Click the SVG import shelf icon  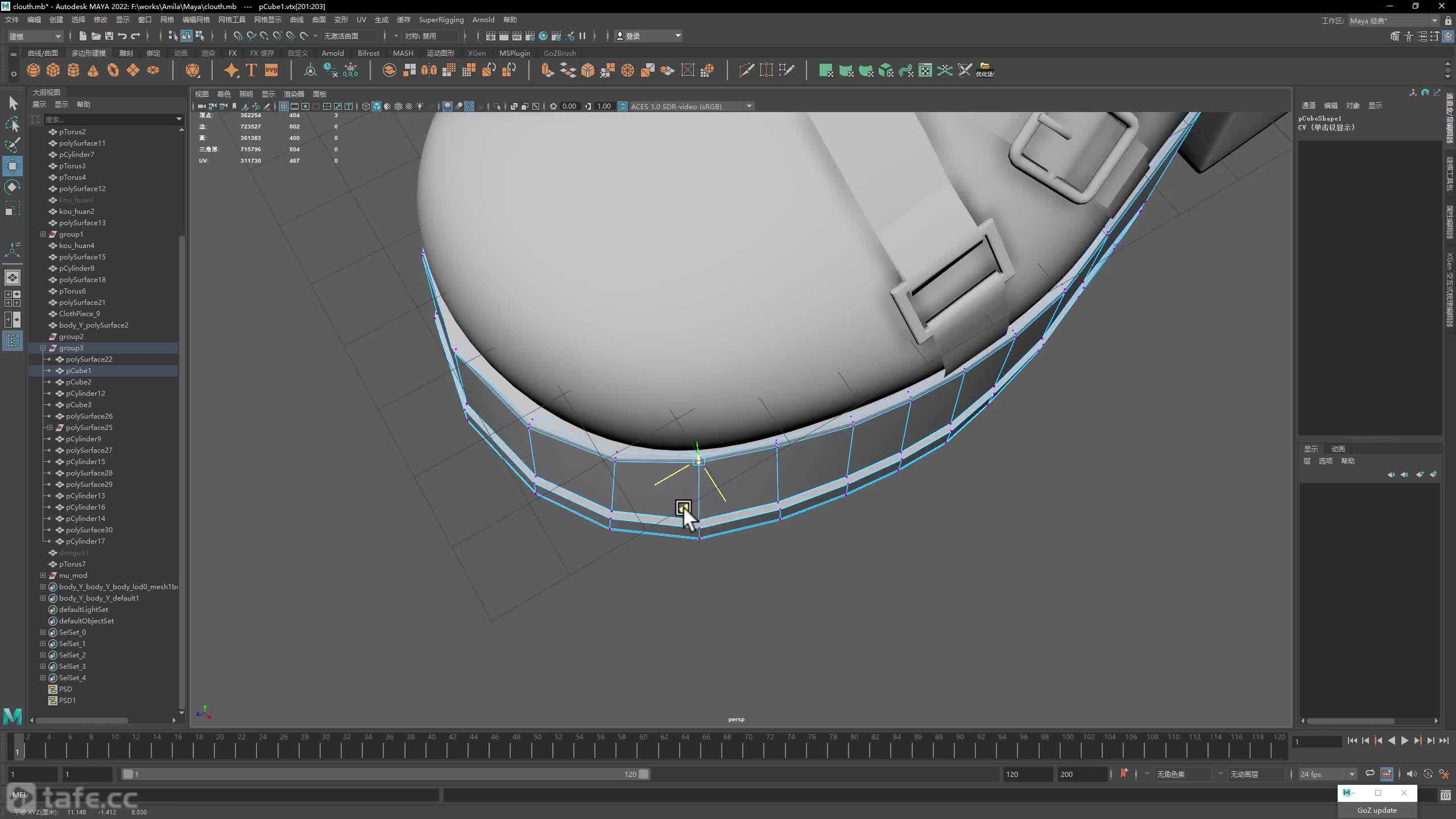(x=271, y=71)
